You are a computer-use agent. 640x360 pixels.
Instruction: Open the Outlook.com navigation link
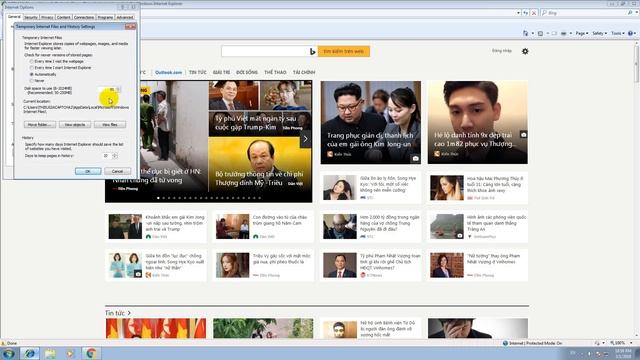pos(169,72)
